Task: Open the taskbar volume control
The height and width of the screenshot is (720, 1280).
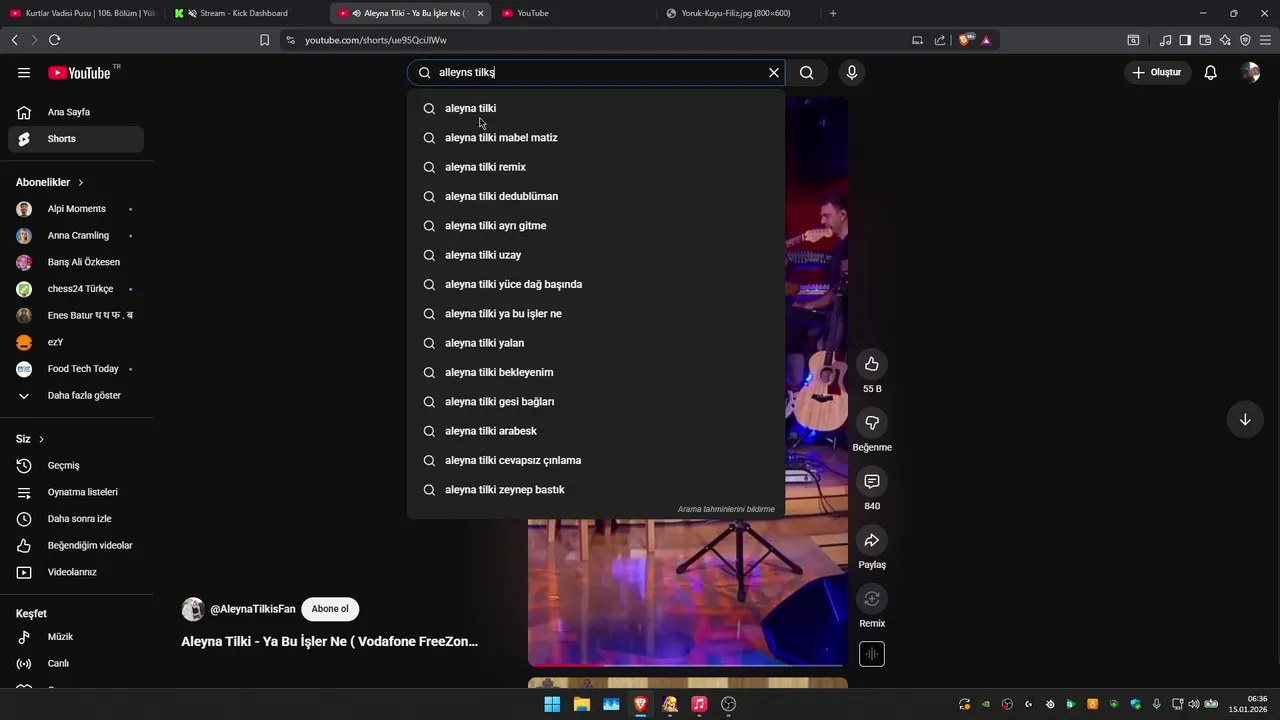Action: [1193, 704]
